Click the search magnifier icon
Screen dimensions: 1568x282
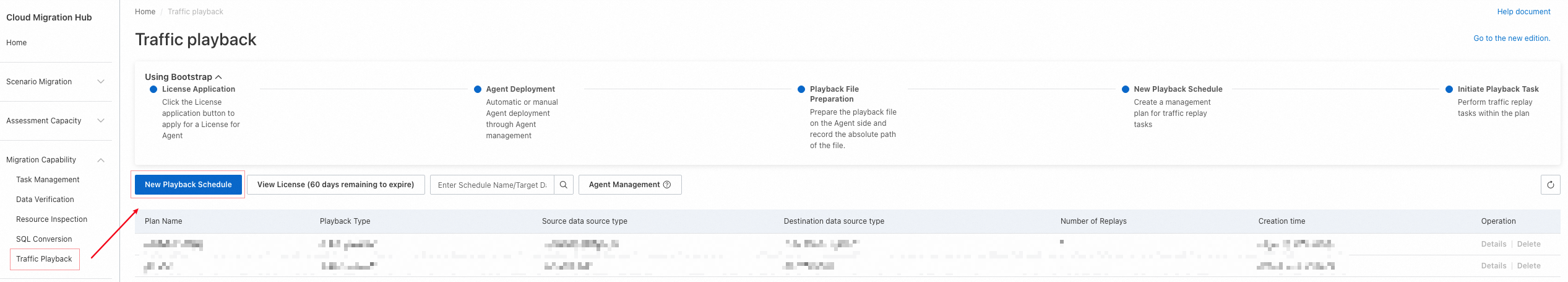(563, 185)
